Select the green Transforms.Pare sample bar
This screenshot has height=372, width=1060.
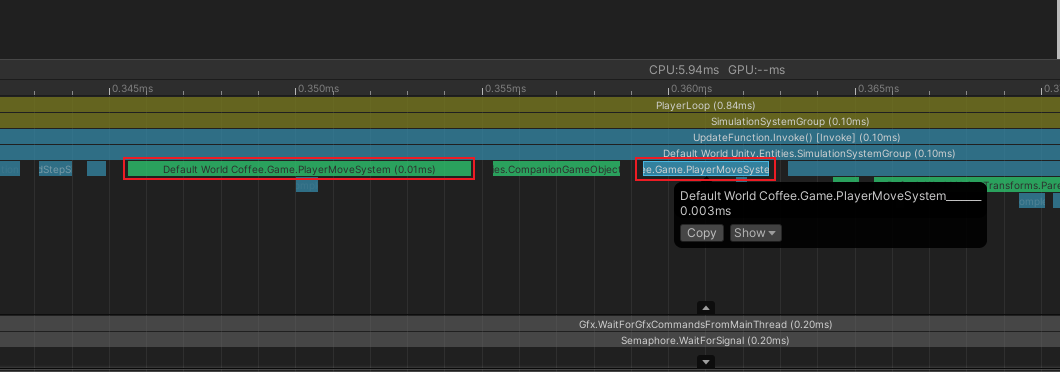pyautogui.click(x=967, y=185)
